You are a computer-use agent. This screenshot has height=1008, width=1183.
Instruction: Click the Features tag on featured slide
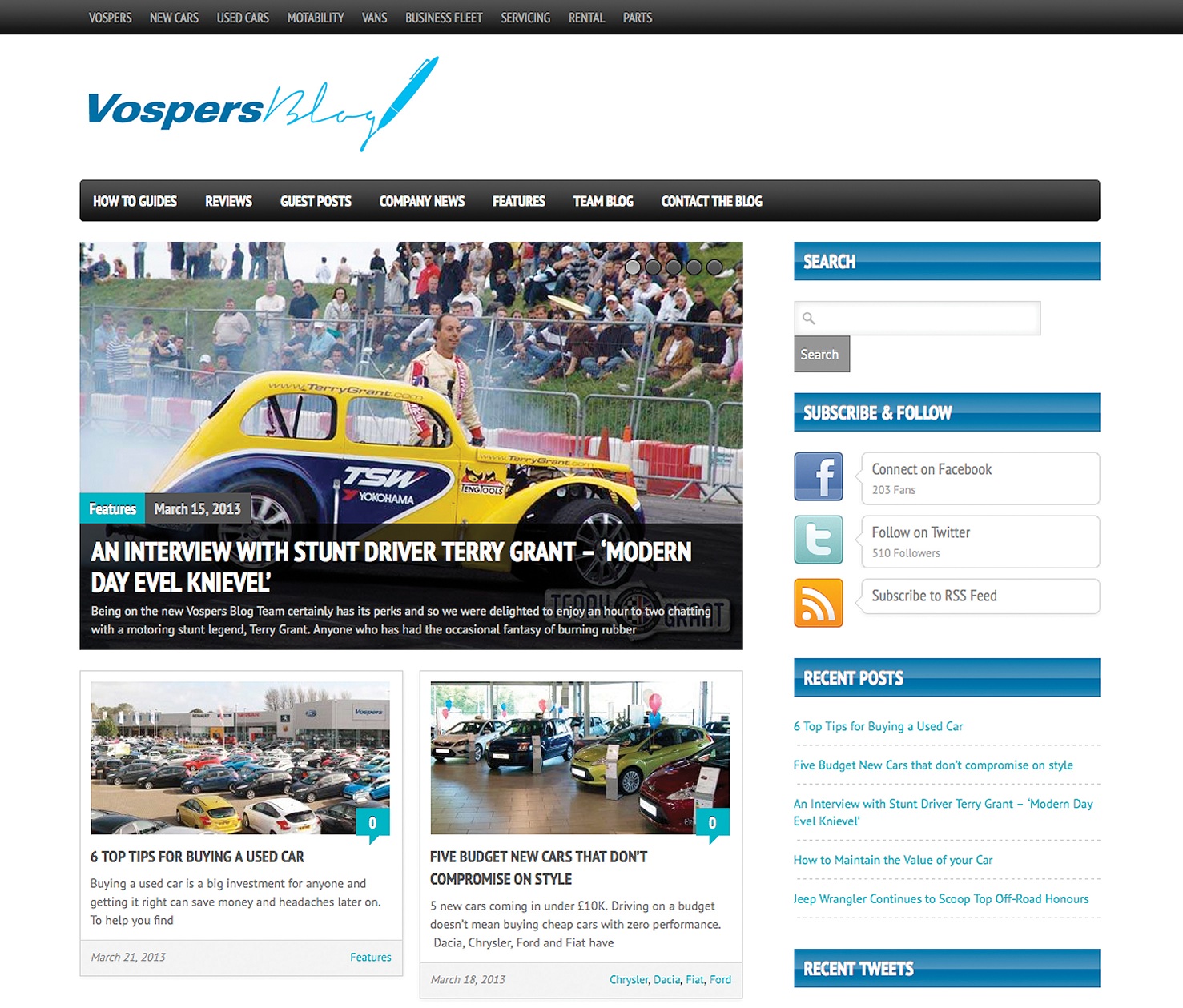(x=112, y=508)
